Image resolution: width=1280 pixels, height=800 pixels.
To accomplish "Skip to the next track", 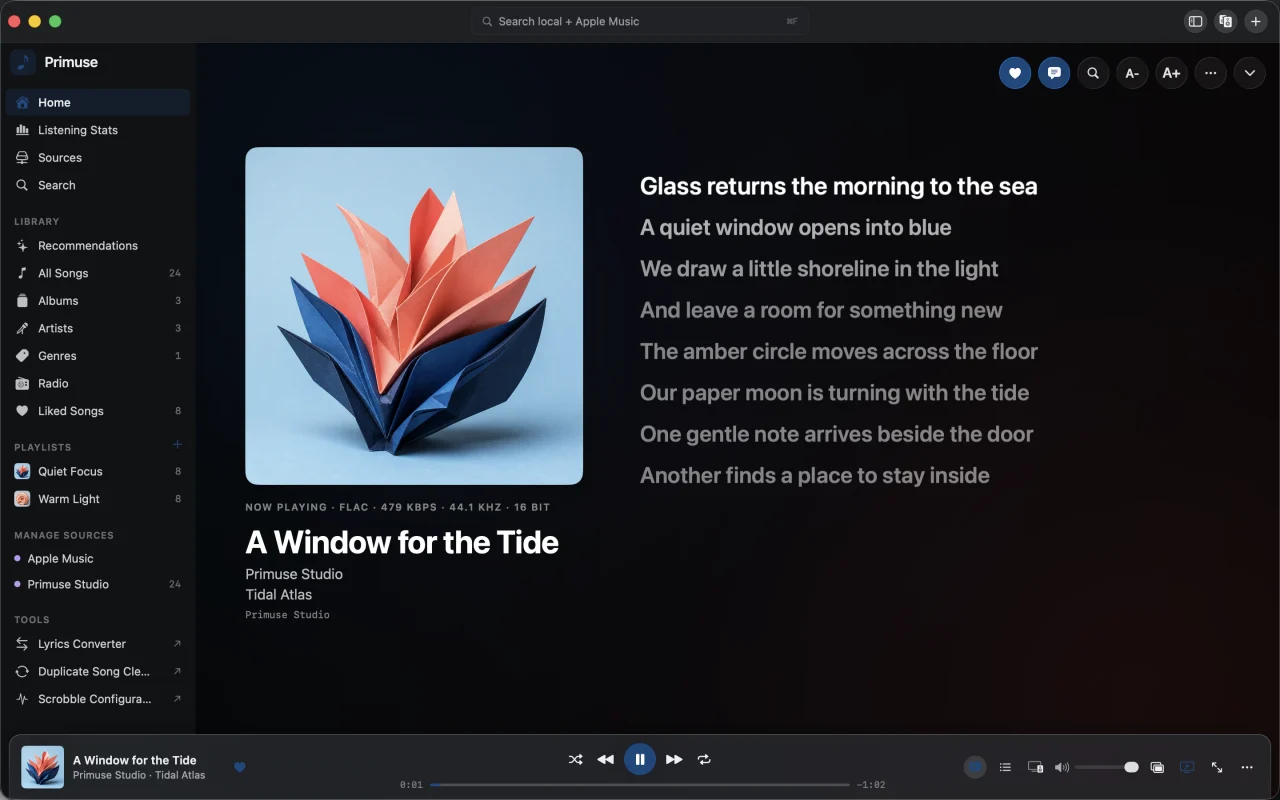I will click(674, 760).
